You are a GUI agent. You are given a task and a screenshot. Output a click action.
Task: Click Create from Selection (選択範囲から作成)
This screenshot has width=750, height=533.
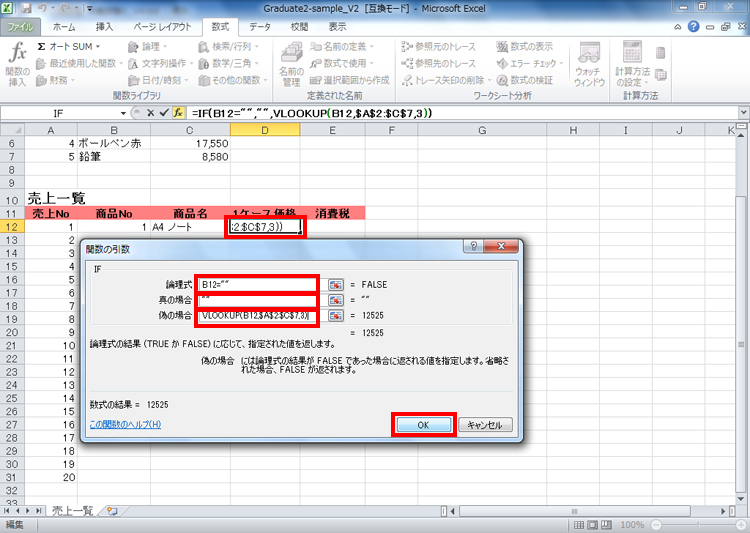pos(350,80)
